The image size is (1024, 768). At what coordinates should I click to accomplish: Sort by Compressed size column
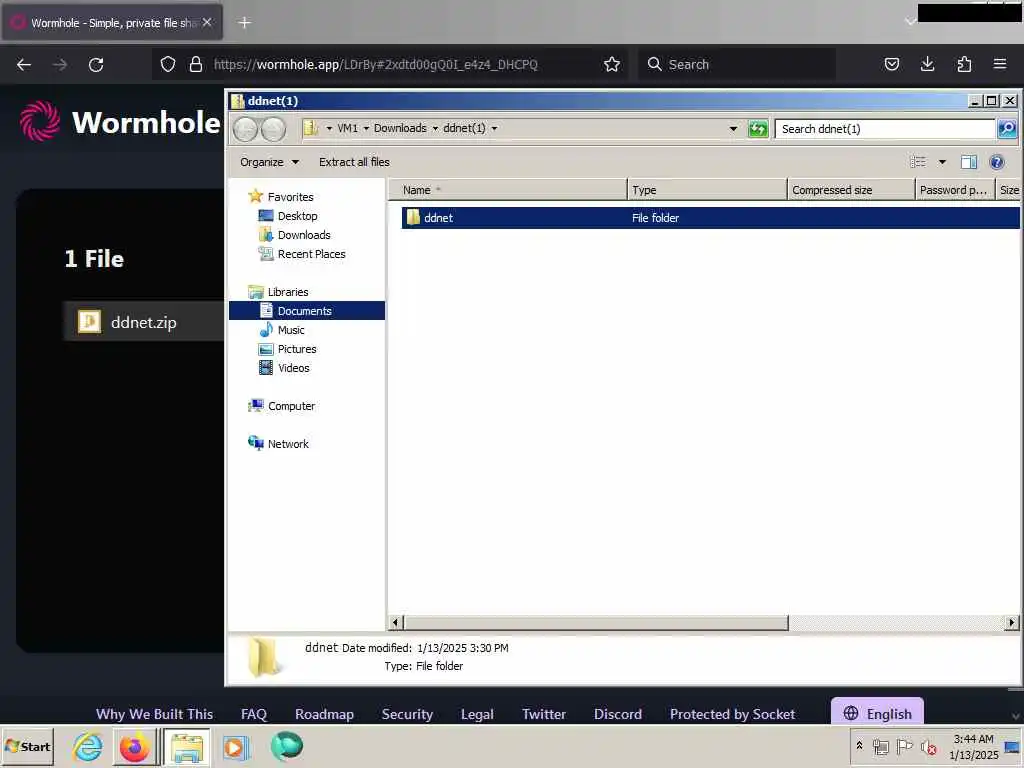coord(851,190)
